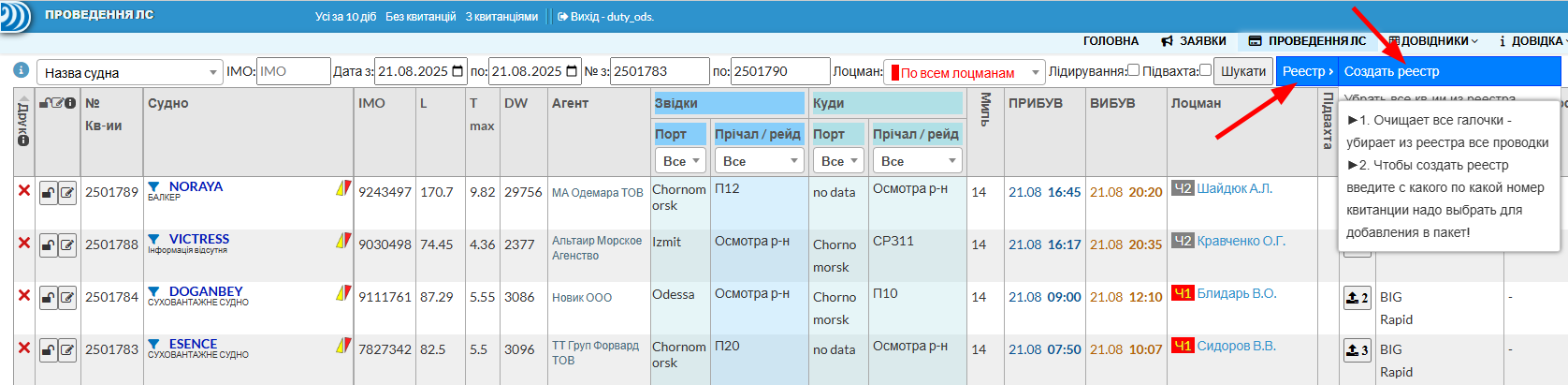Expand the ДОВІДНИКИ menu

click(x=1433, y=41)
